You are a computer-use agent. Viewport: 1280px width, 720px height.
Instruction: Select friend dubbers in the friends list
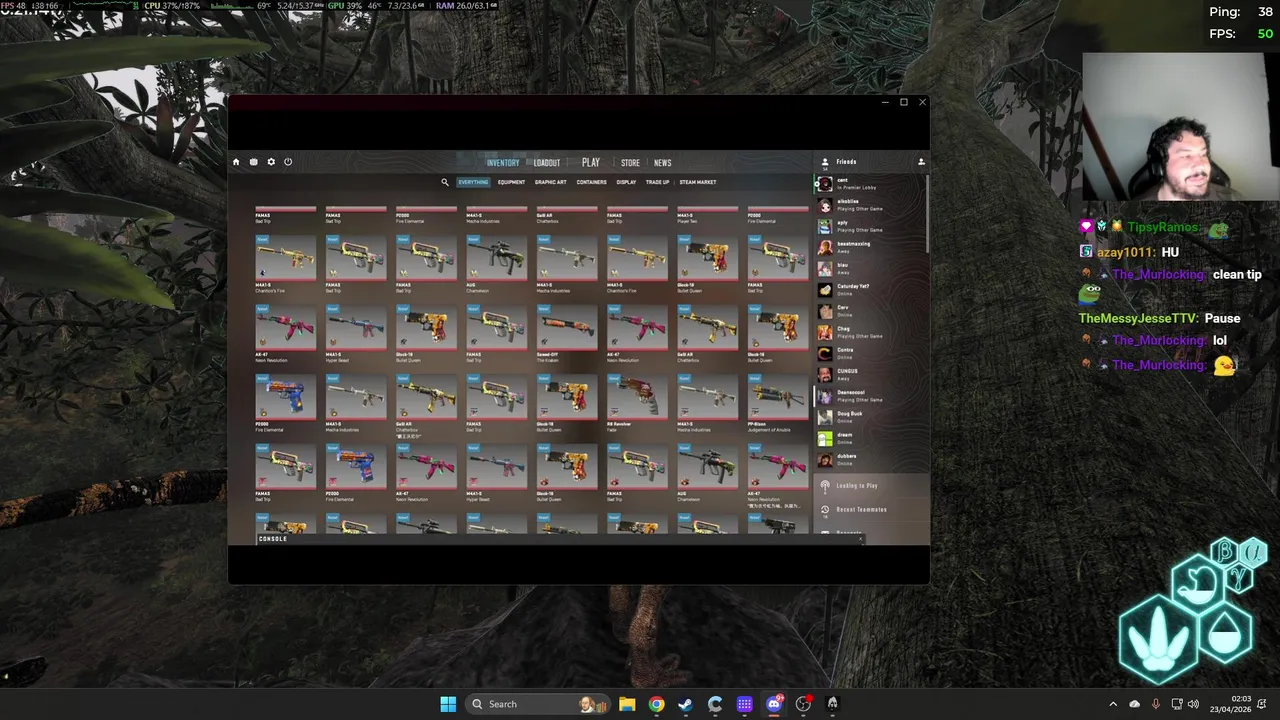click(868, 459)
